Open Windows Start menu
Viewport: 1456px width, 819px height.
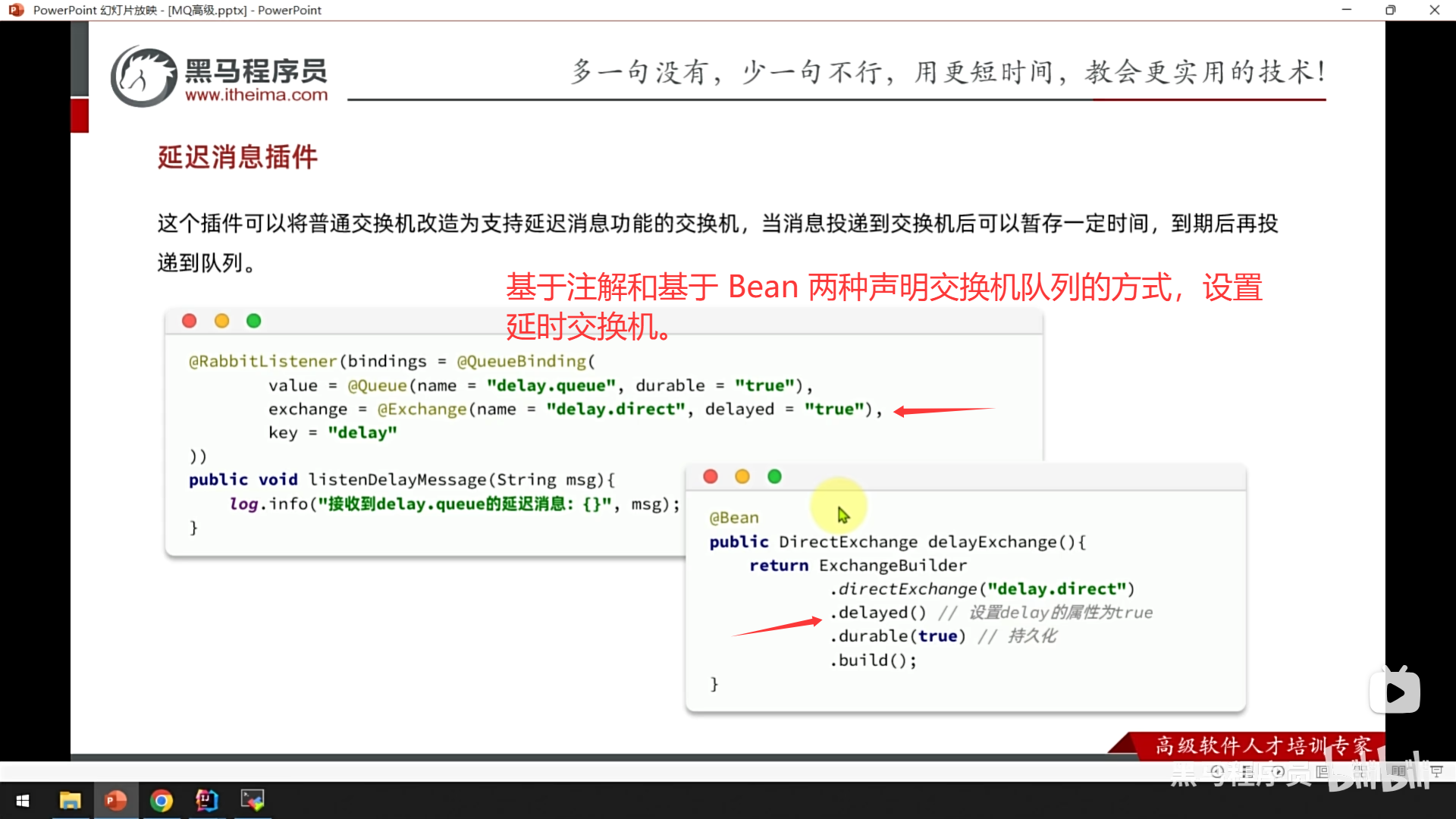(23, 801)
